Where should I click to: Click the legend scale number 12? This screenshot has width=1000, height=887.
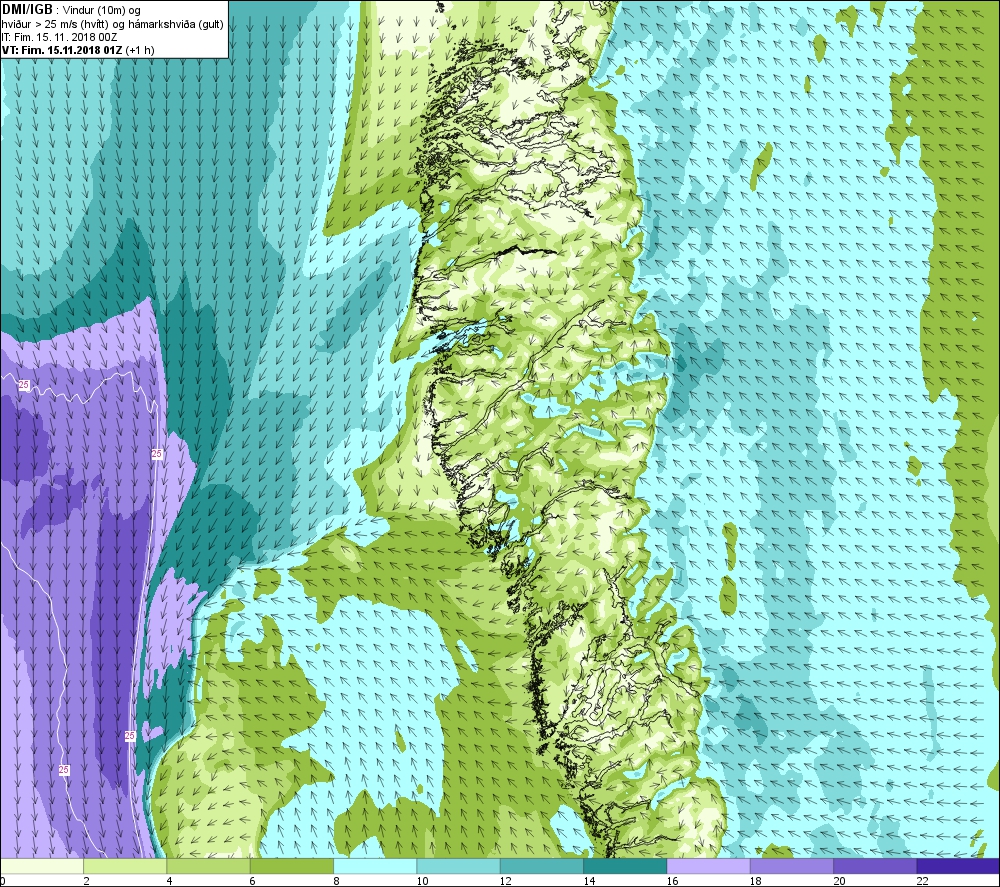pyautogui.click(x=506, y=881)
